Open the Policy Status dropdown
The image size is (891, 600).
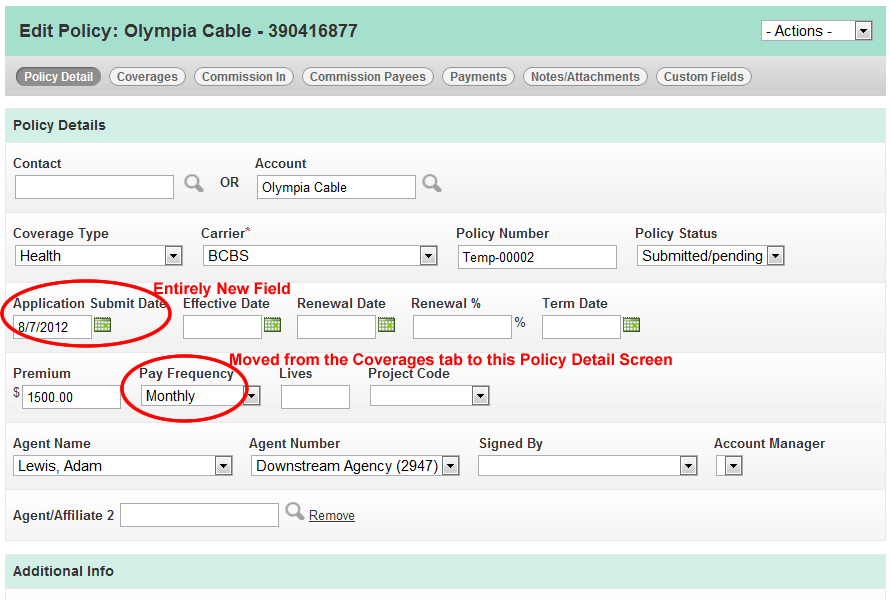point(710,256)
